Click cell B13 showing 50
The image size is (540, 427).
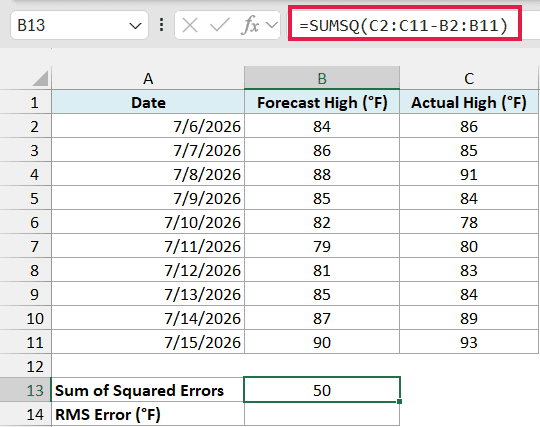(322, 390)
